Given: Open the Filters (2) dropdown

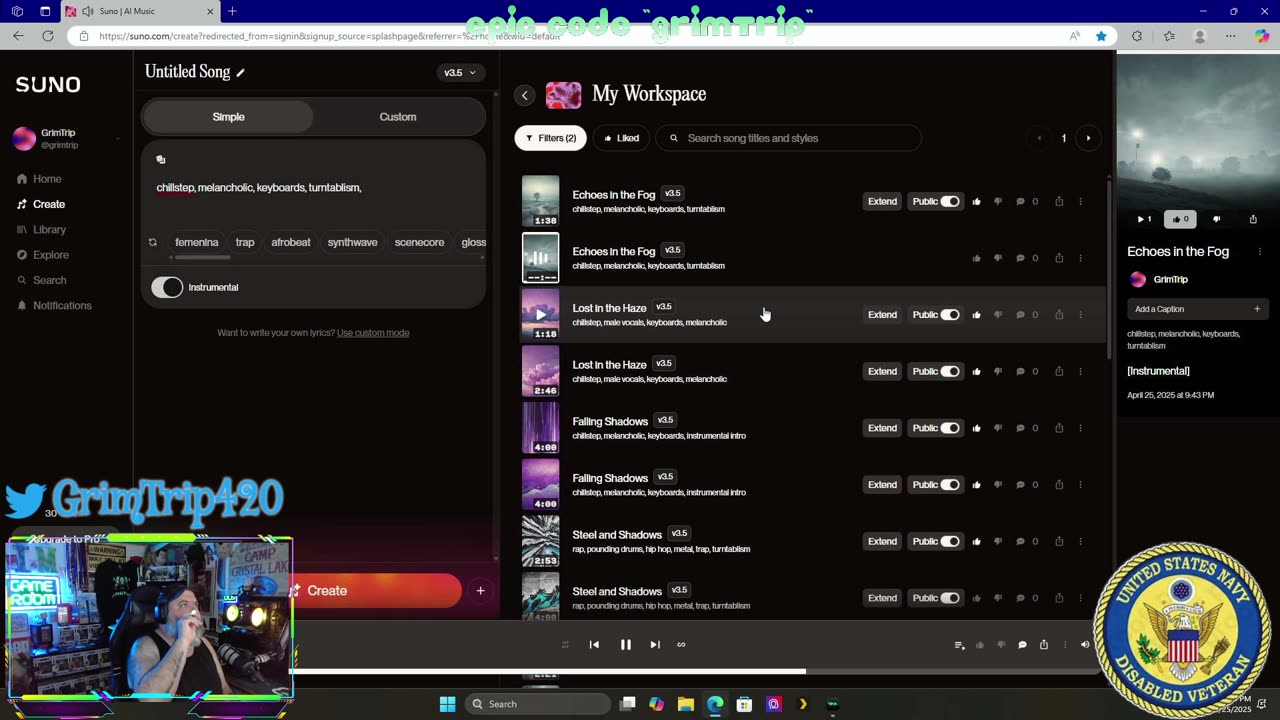Looking at the screenshot, I should tap(551, 138).
